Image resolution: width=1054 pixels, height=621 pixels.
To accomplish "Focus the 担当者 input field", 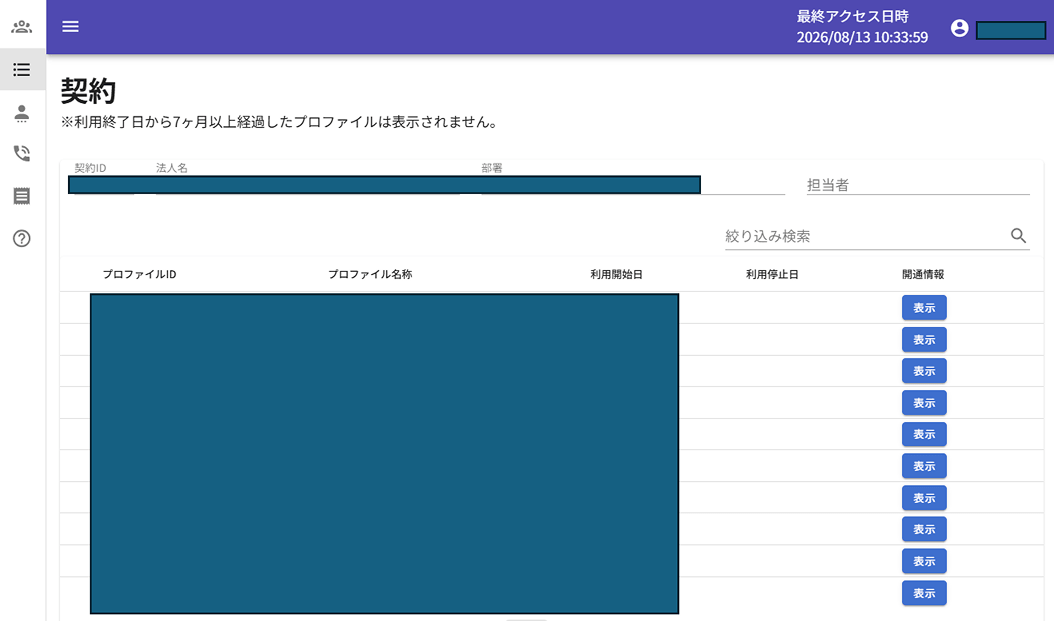I will [918, 185].
